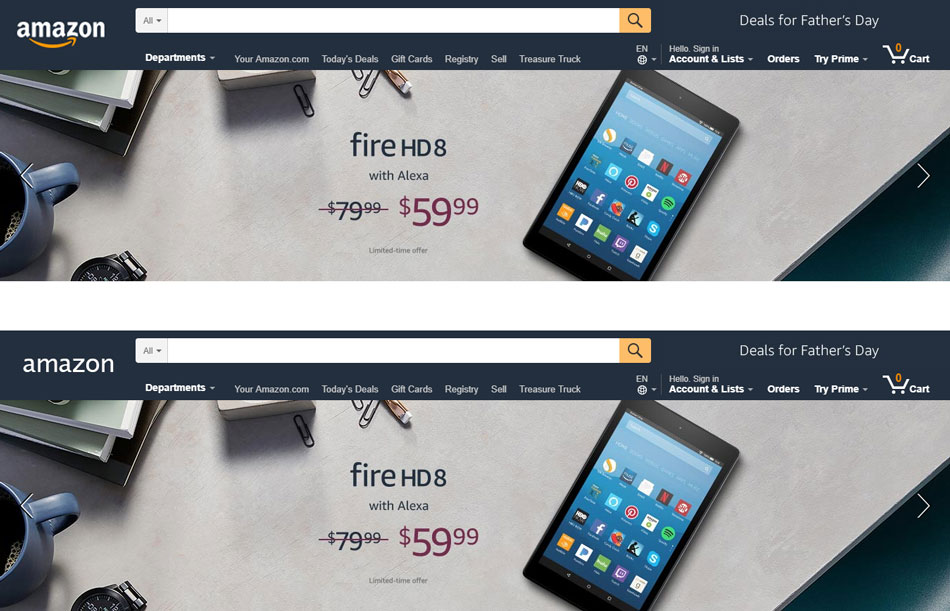Open the top Cart icon
The height and width of the screenshot is (611, 950).
point(906,54)
